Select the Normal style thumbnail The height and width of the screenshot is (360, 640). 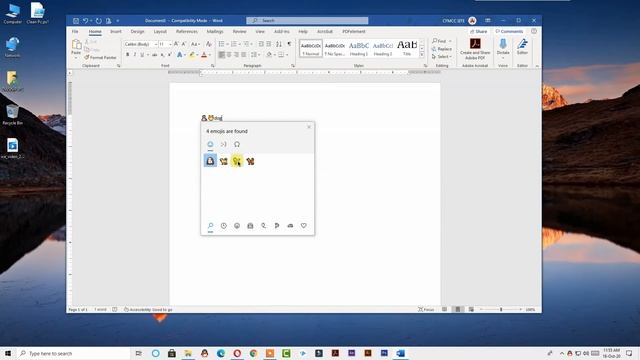tap(311, 48)
